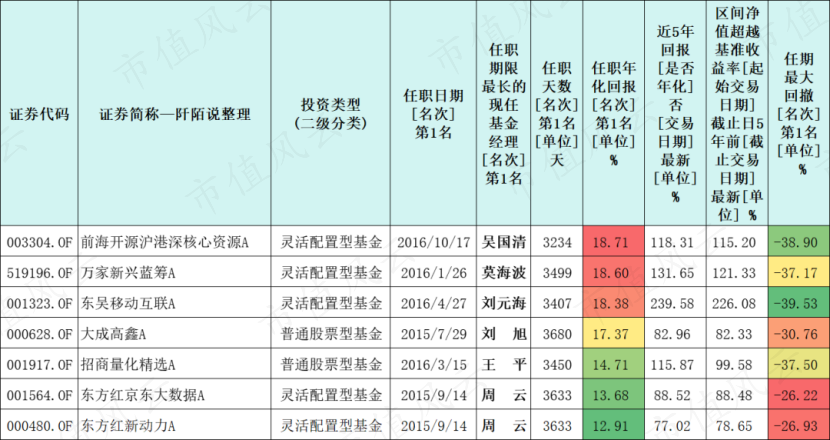830x440 pixels.
Task: Click annualized return cell 18.60
Action: (x=614, y=272)
